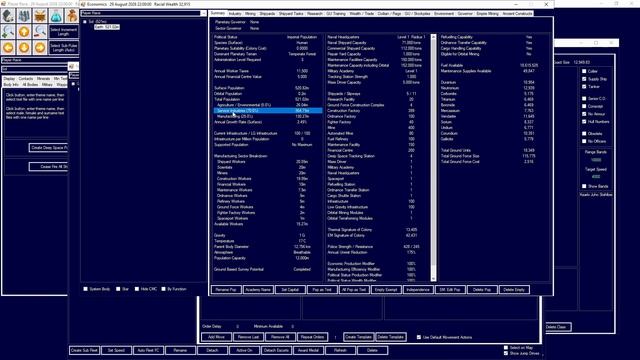This screenshot has width=640, height=360.
Task: Toggle the System Body checkbox
Action: pyautogui.click(x=85, y=289)
